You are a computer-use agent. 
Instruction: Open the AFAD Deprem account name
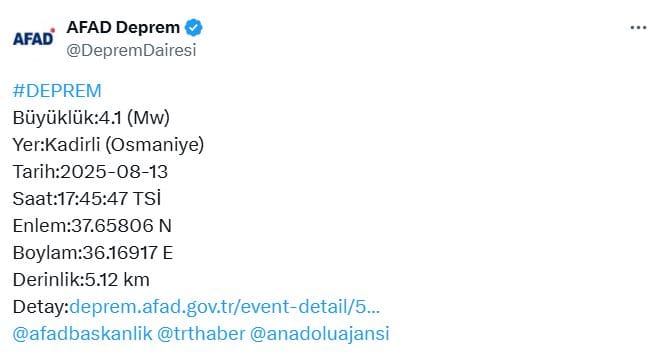coord(123,28)
